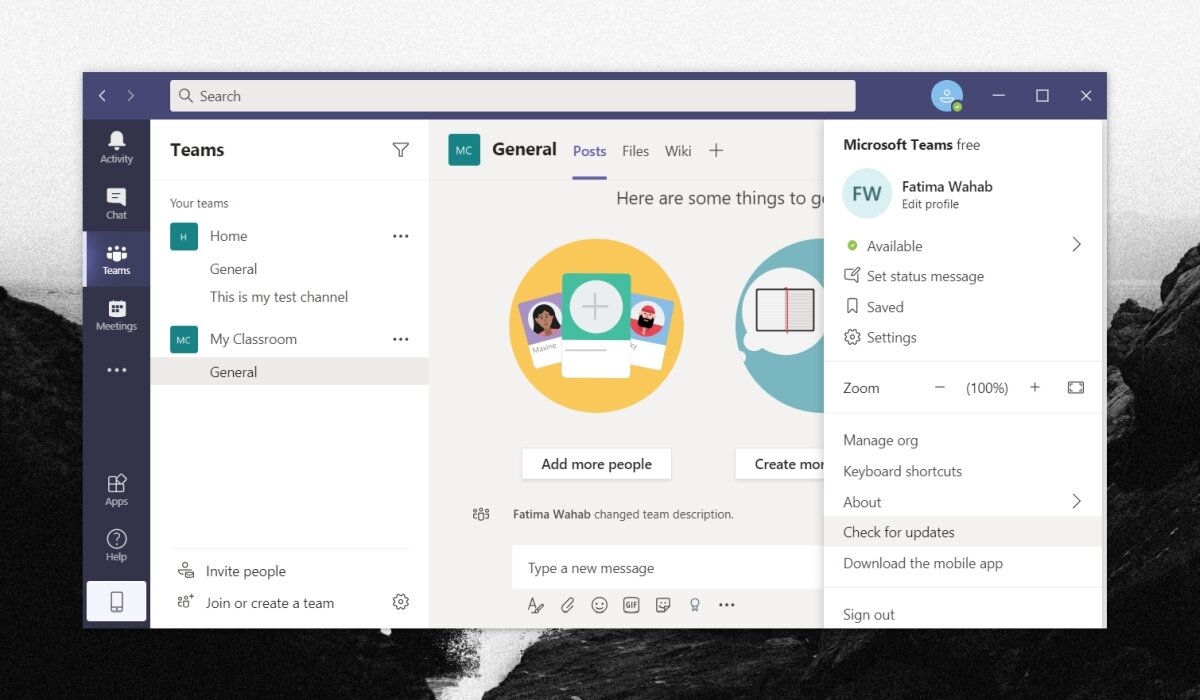Screen dimensions: 1200x700
Task: Select This is my test channel
Action: click(279, 297)
